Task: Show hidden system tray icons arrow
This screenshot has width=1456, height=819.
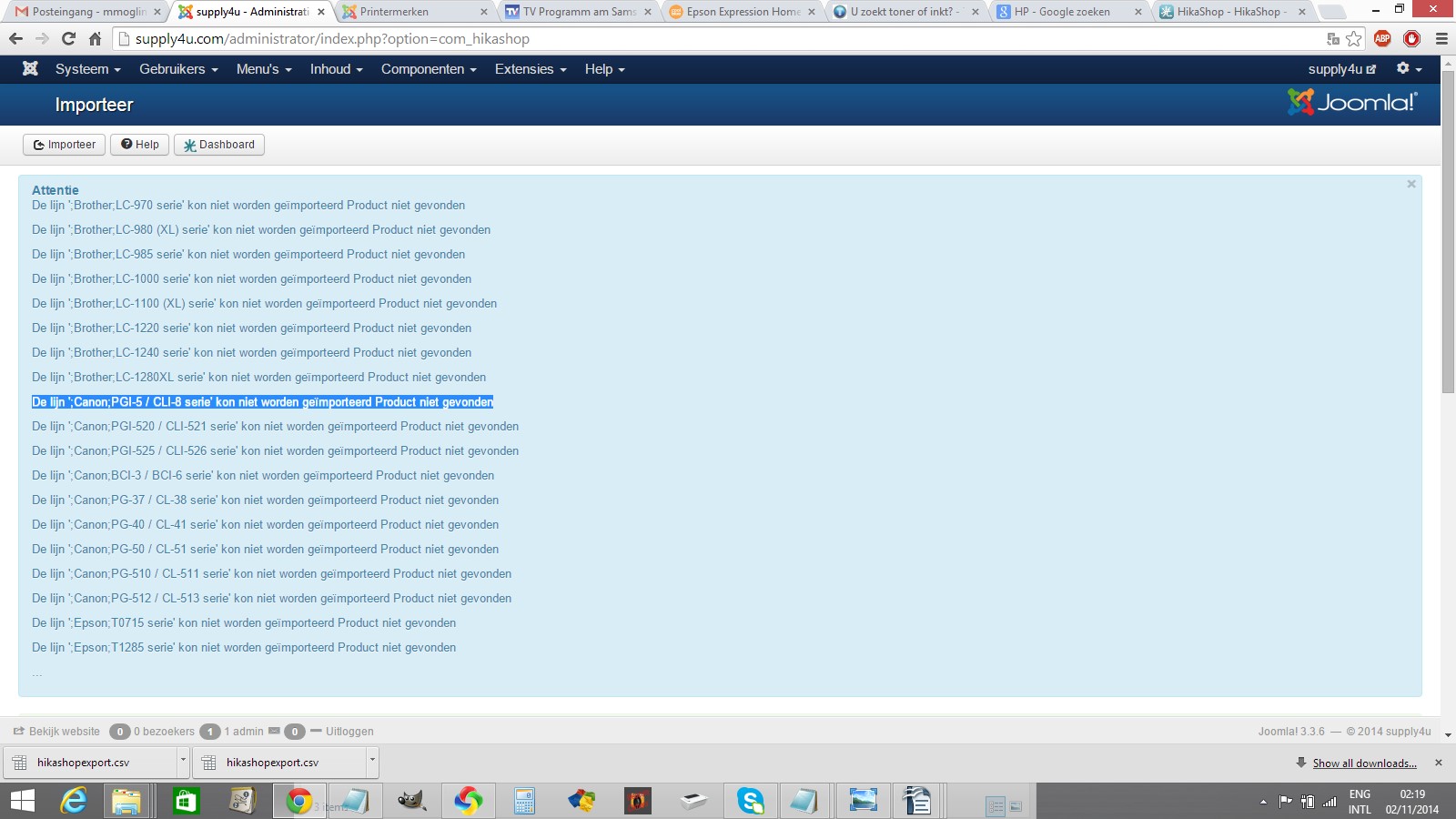Action: (x=1263, y=802)
